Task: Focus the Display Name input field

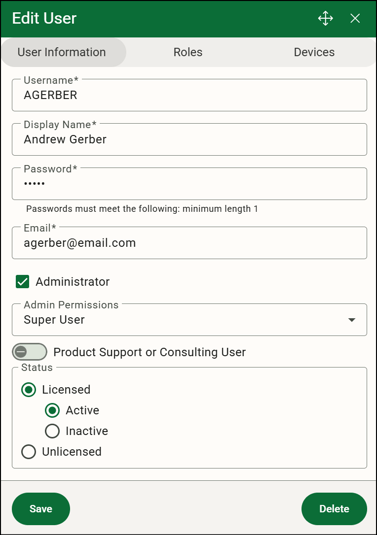Action: point(189,140)
